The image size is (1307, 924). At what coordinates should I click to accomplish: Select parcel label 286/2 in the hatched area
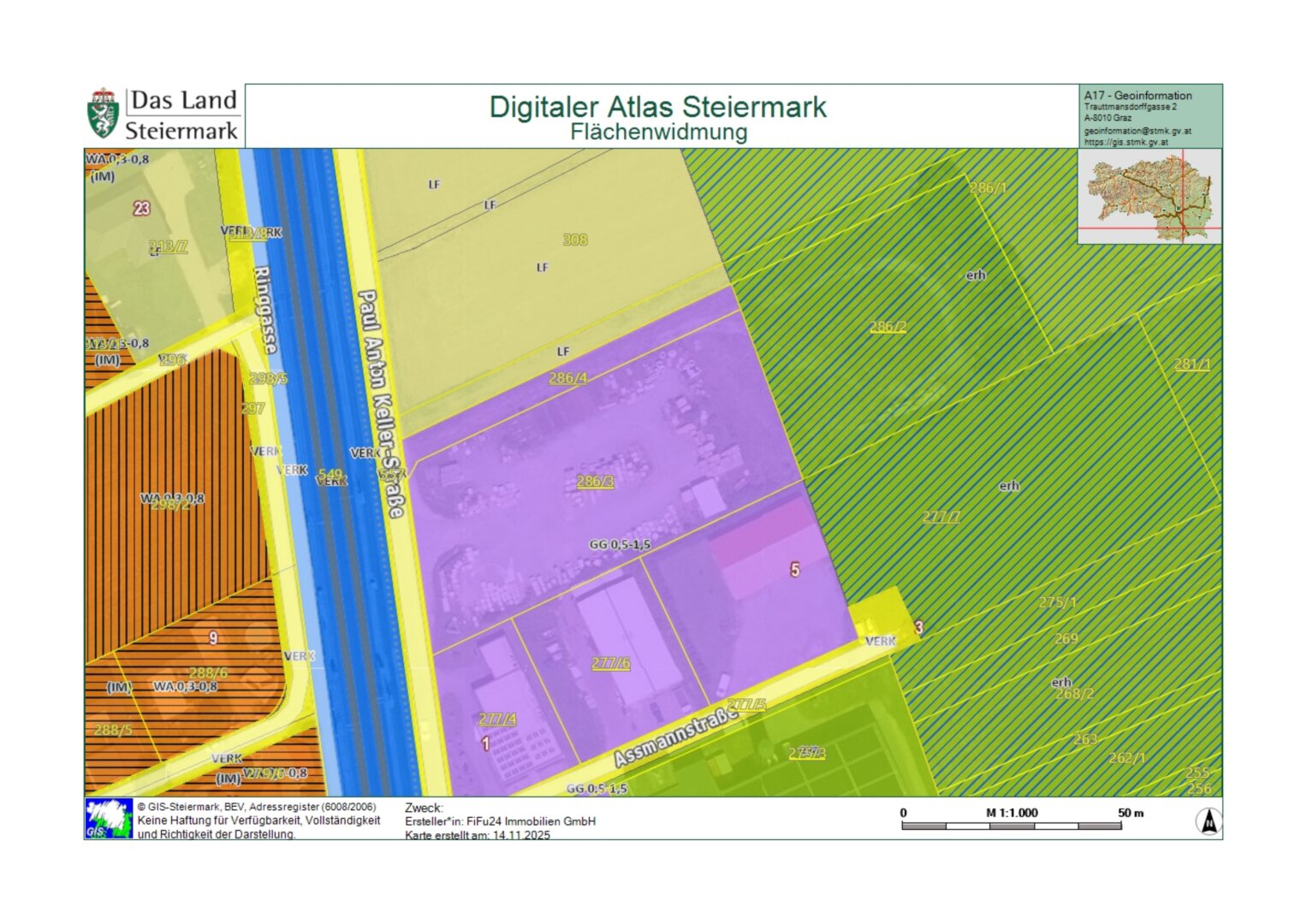pyautogui.click(x=888, y=327)
